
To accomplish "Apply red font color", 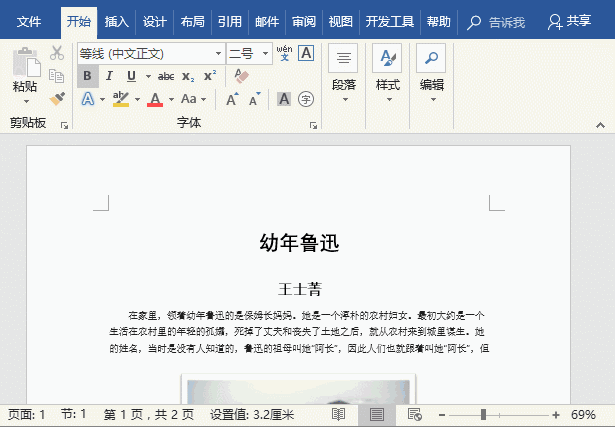I will (155, 99).
